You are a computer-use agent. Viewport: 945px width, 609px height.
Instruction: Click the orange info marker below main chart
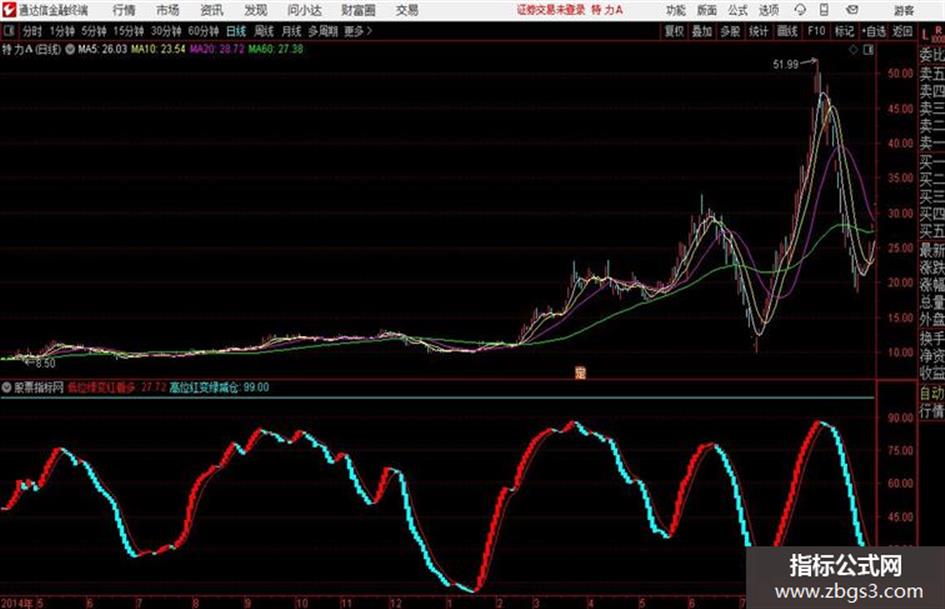point(580,373)
